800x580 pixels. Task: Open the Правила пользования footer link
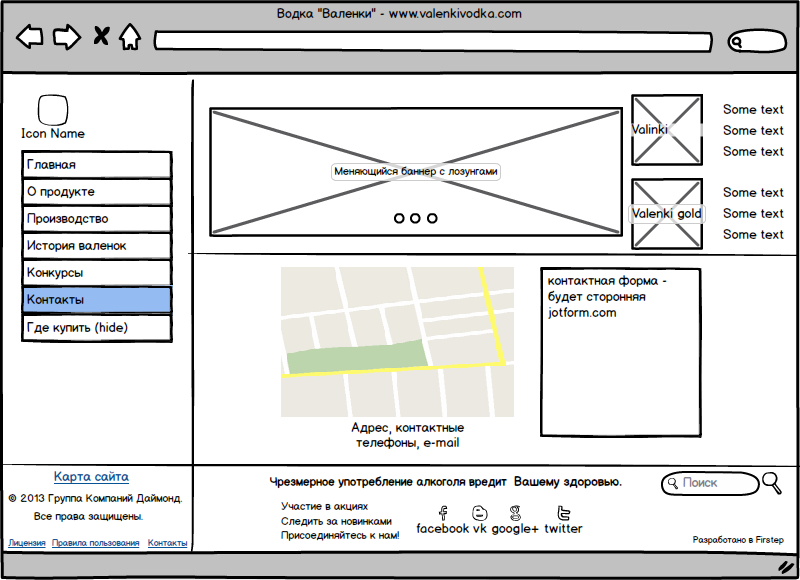pos(96,543)
